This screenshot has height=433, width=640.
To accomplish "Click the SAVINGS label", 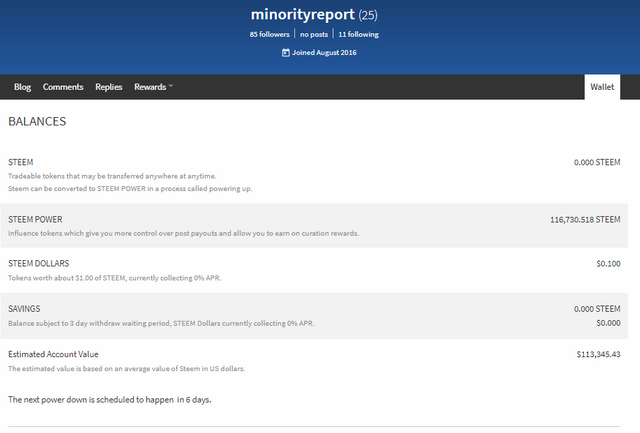I will (24, 309).
